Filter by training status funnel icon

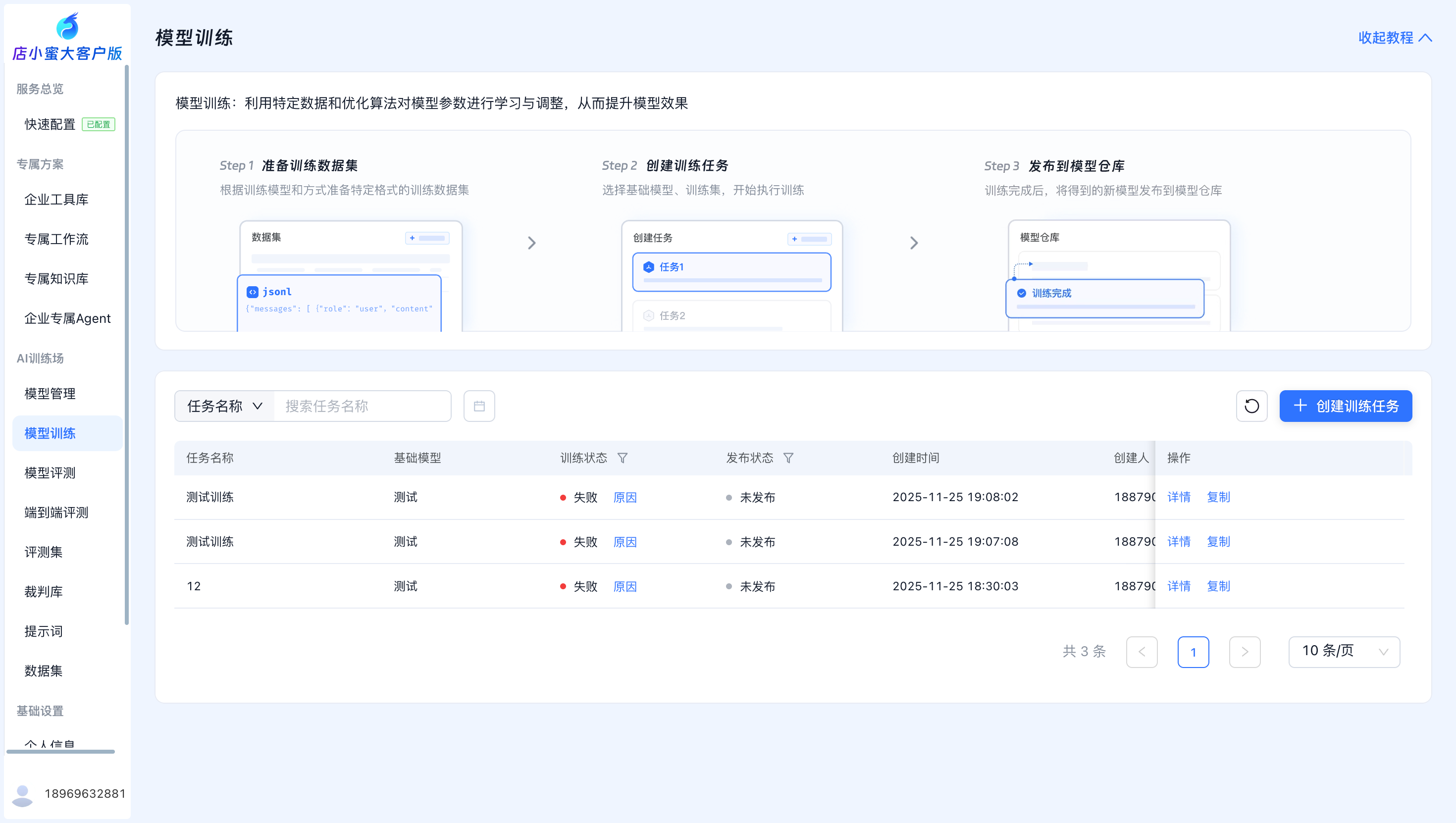[x=623, y=458]
